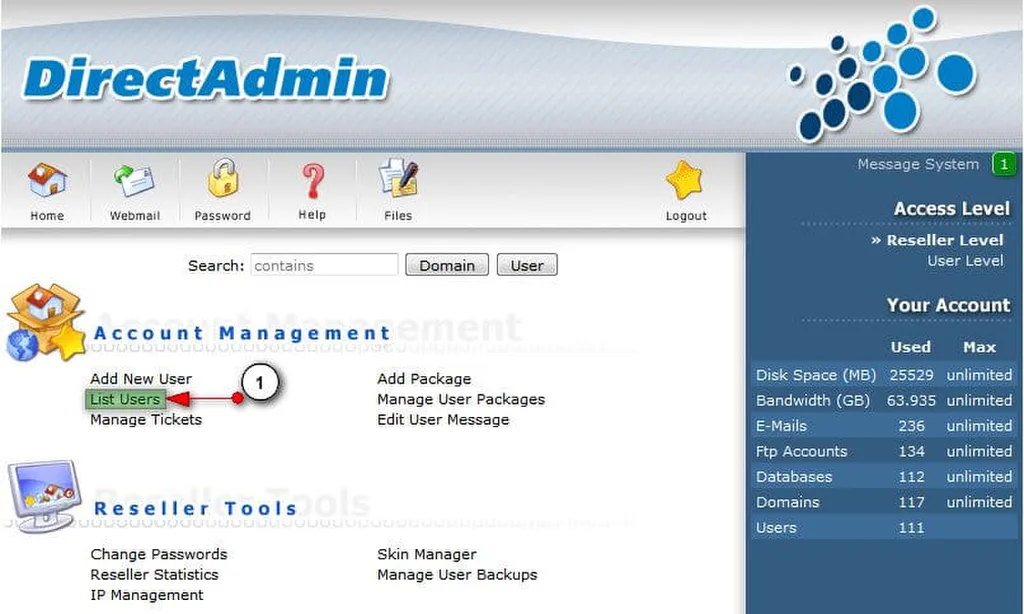Click the Ftp Accounts row label
The image size is (1024, 614).
801,451
